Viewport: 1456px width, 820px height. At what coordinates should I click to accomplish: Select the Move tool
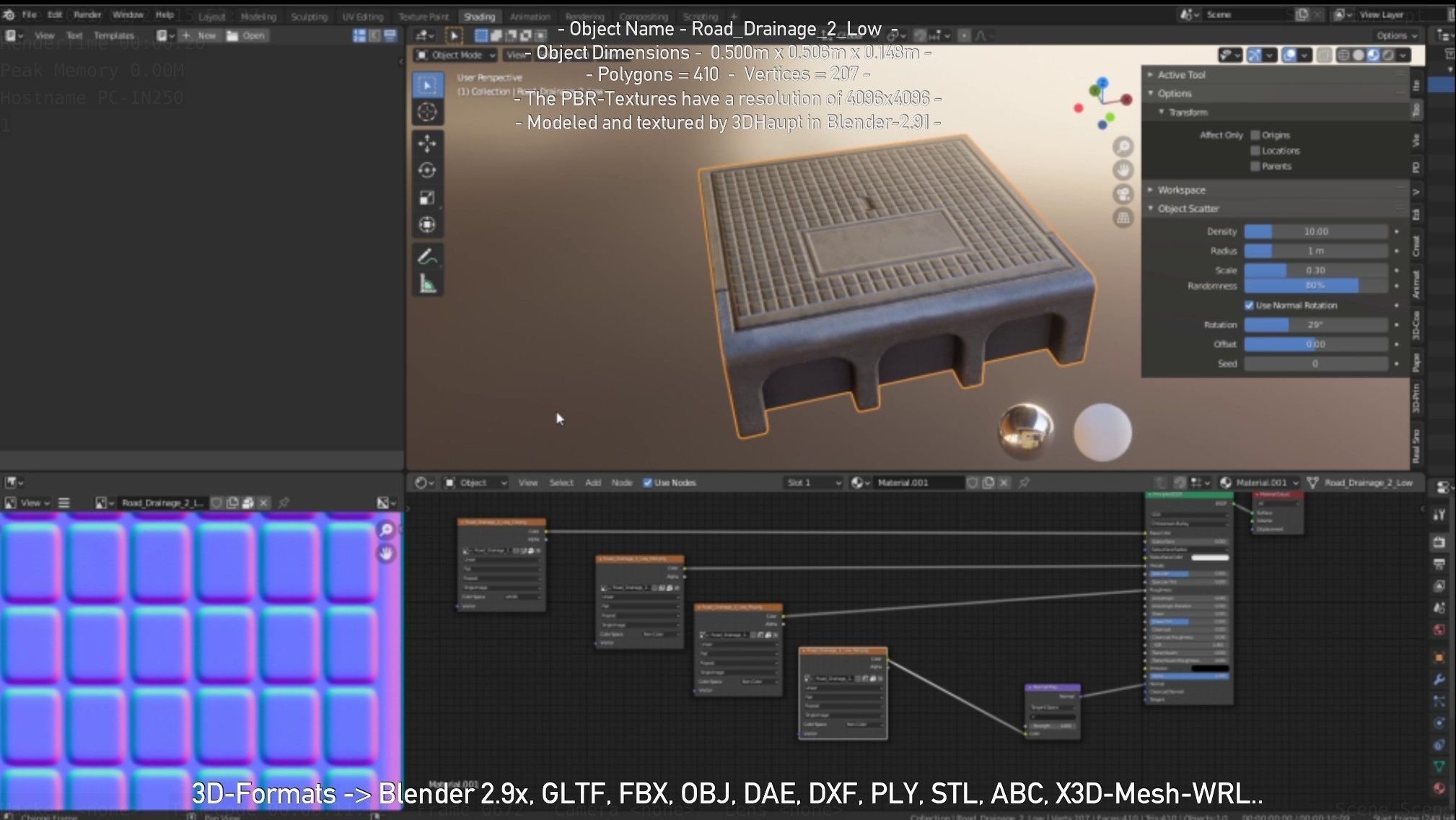point(427,143)
